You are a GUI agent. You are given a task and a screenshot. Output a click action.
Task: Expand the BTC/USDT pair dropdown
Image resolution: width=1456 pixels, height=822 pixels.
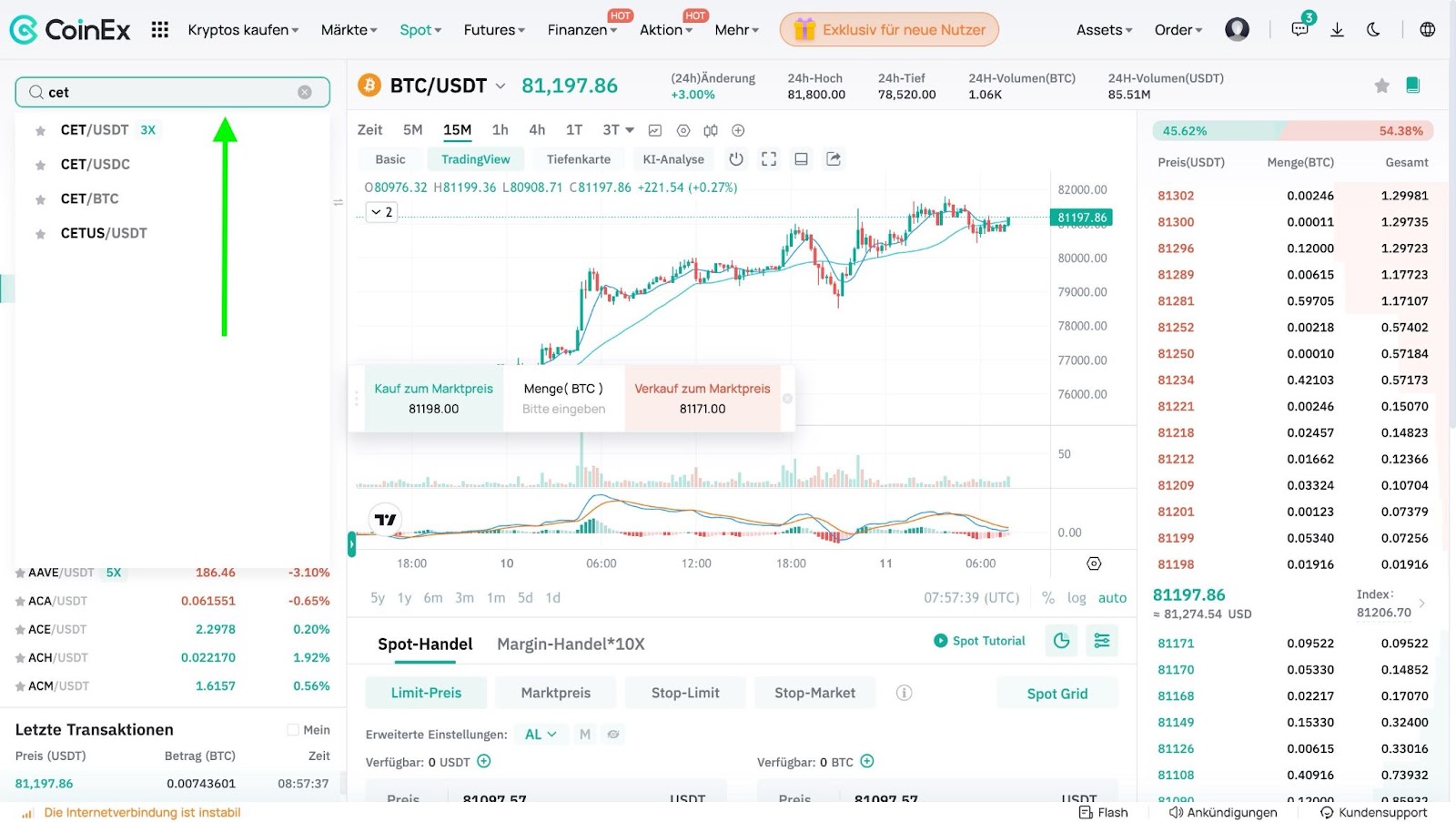[500, 86]
